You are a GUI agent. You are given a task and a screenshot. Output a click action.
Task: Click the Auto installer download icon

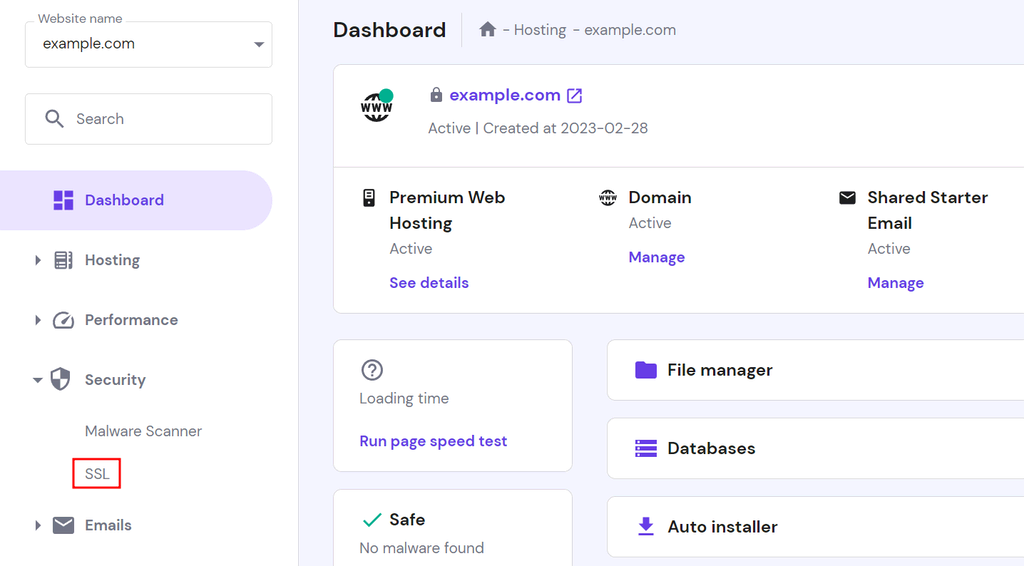pos(646,526)
